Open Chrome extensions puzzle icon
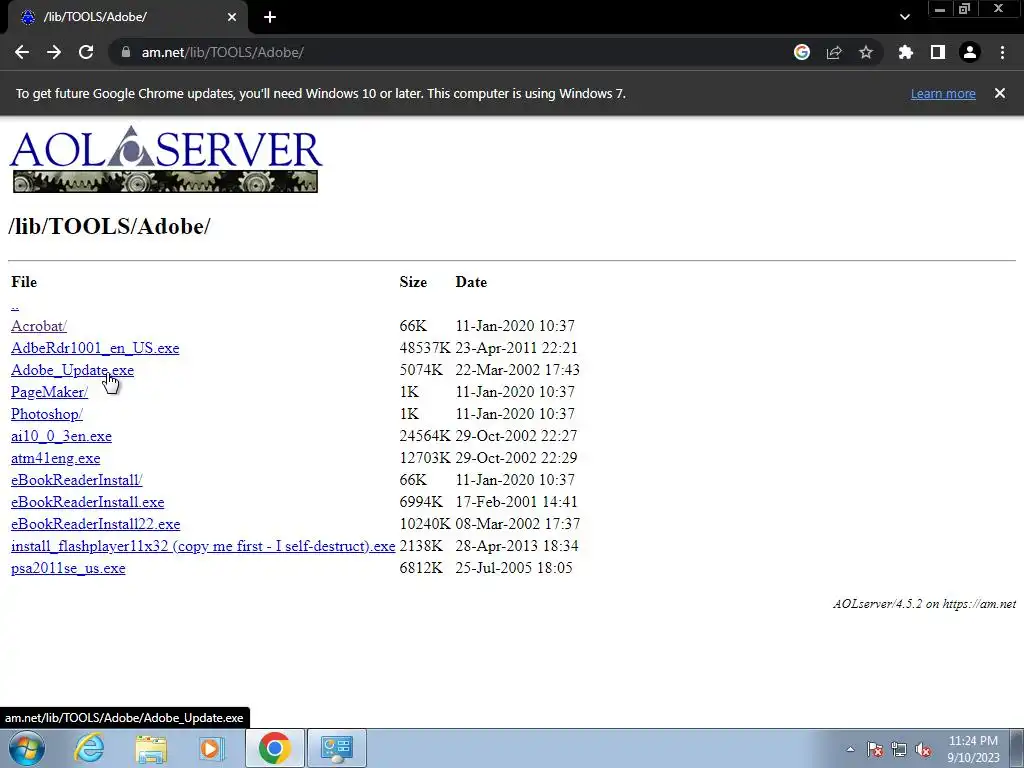 pos(906,52)
